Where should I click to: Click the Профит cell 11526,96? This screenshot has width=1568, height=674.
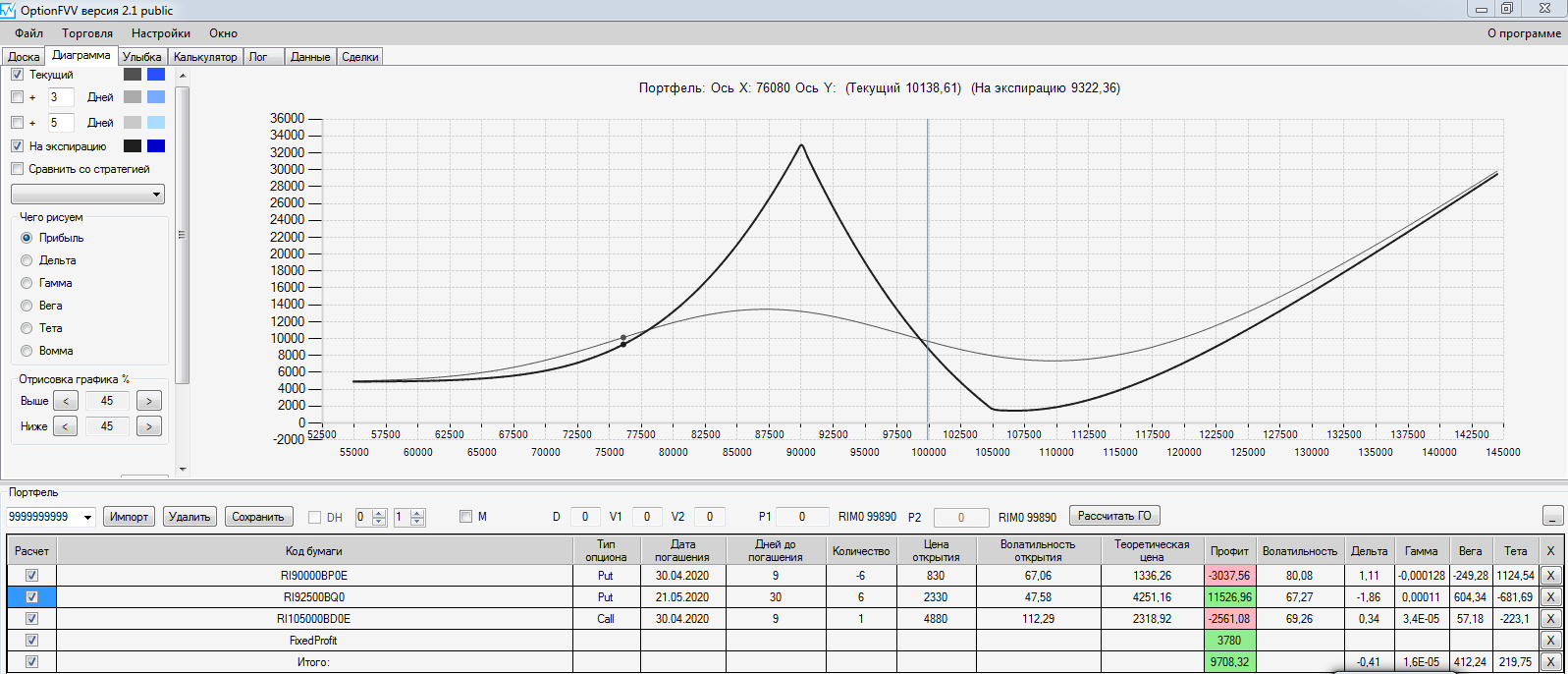tap(1229, 597)
